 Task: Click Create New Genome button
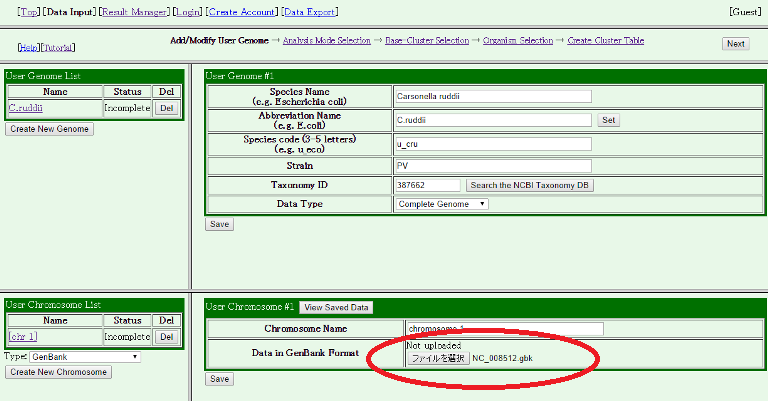click(x=50, y=129)
